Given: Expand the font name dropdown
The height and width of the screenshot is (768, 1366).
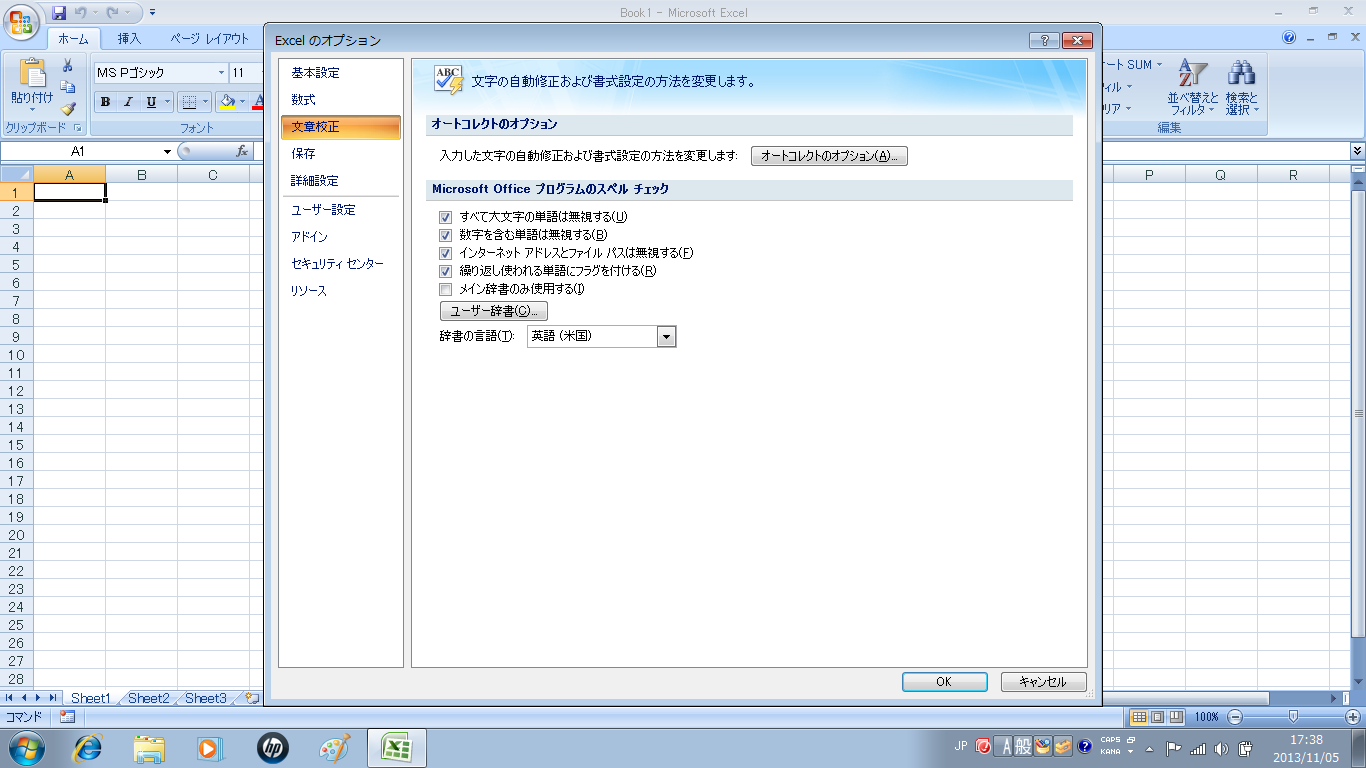Looking at the screenshot, I should pos(222,73).
